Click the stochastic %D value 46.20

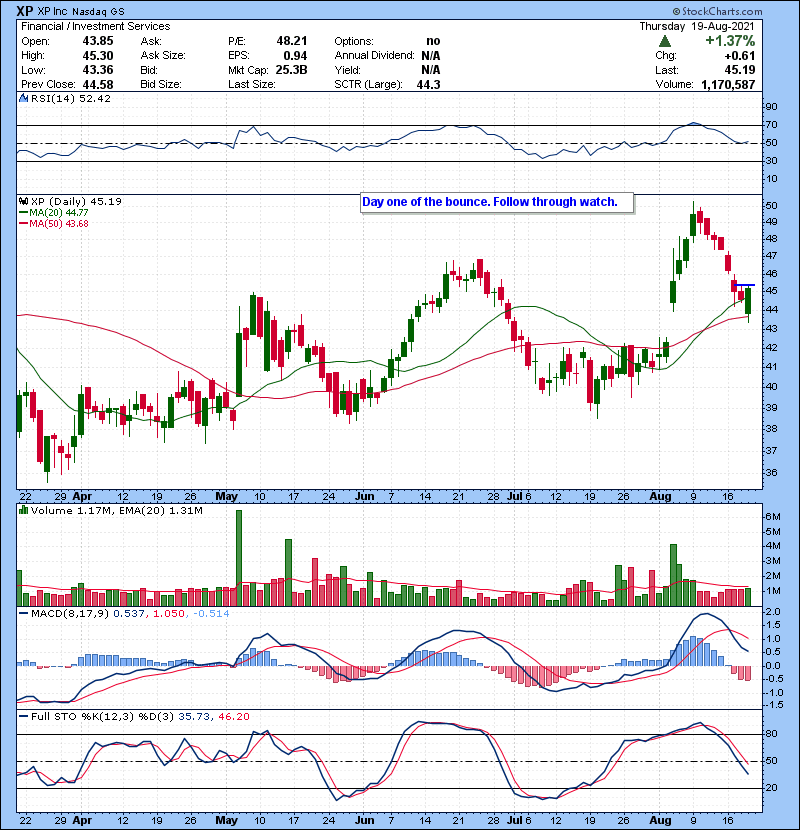pyautogui.click(x=233, y=716)
